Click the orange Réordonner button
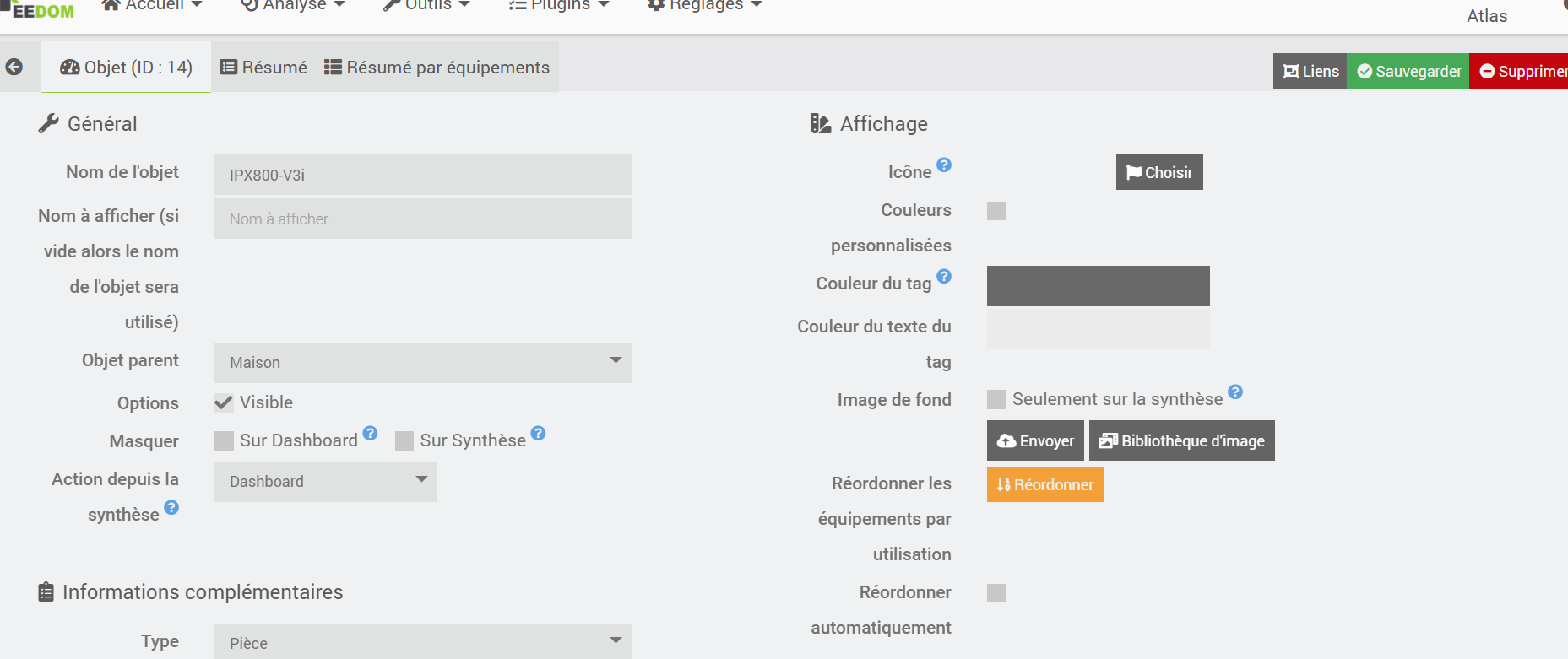The width and height of the screenshot is (1568, 659). click(x=1044, y=484)
